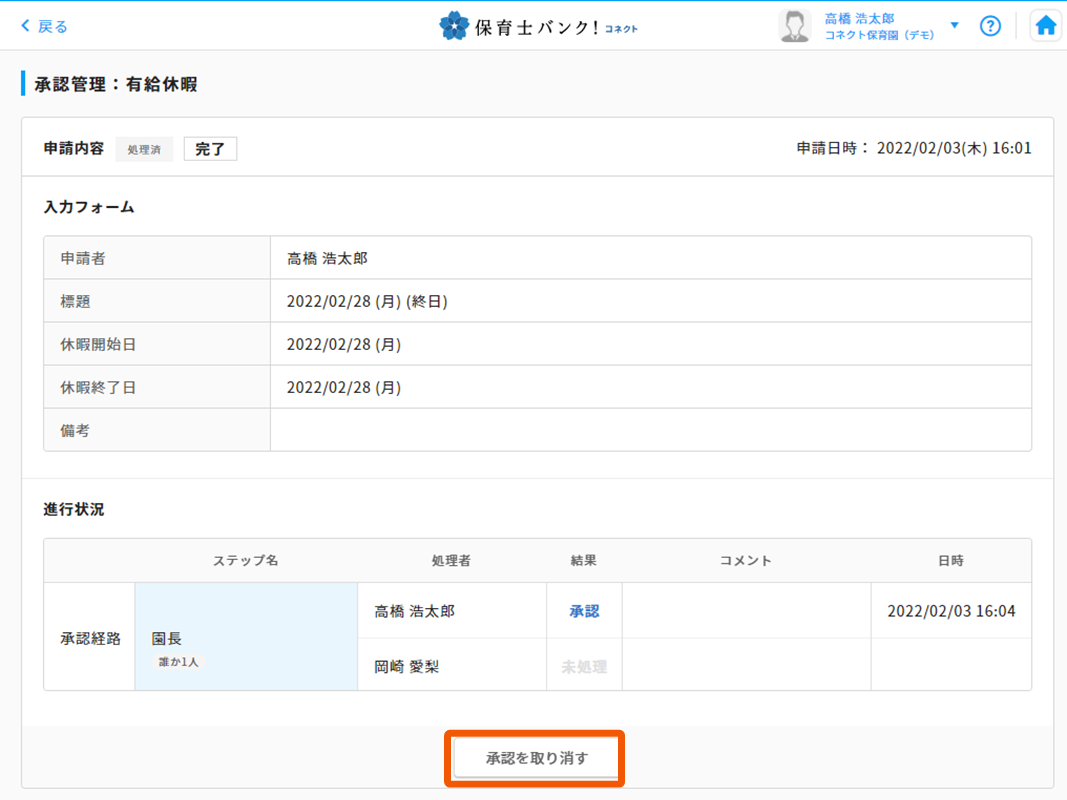Screen dimensions: 1067x800
Task: Click the 高橋 浩太郎 user name in header
Action: pos(858,18)
